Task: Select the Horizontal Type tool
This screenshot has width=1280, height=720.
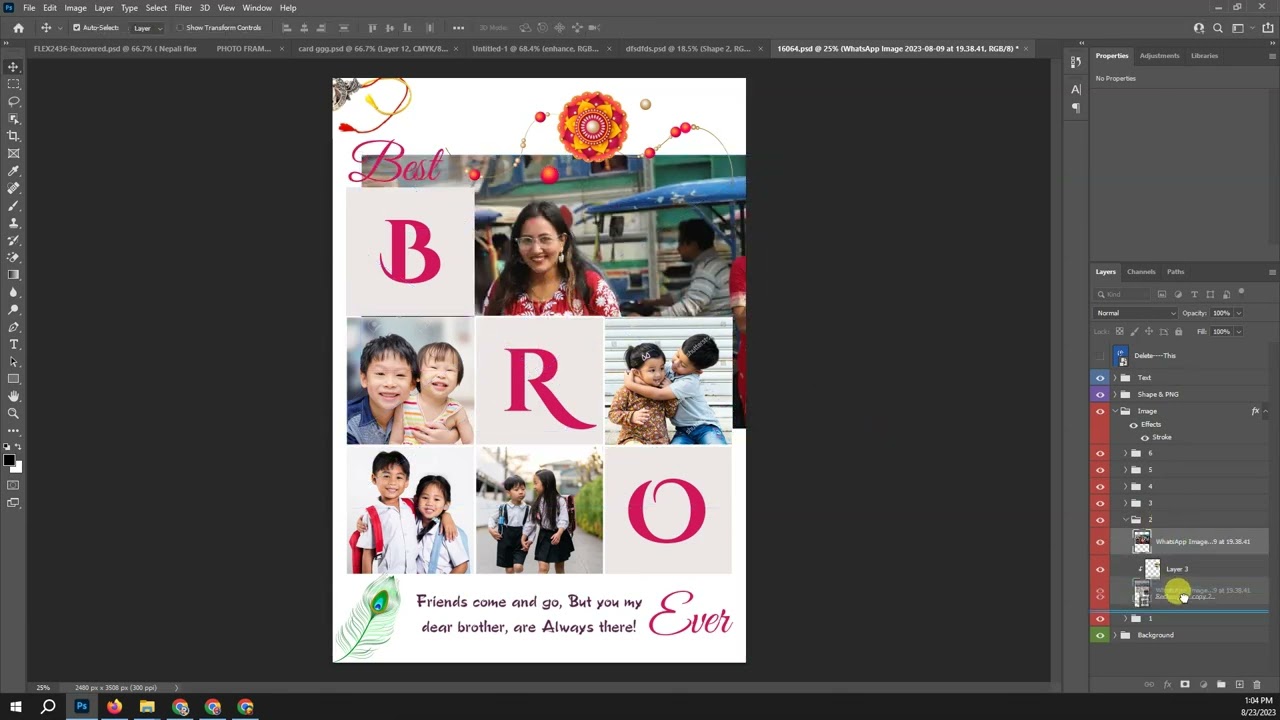Action: click(13, 344)
